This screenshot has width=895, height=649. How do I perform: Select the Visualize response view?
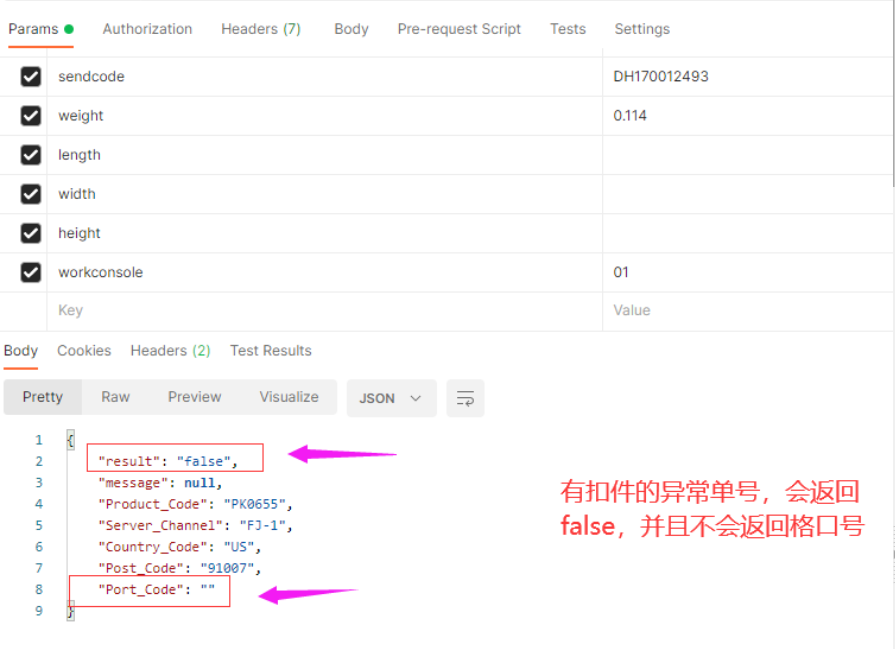[288, 397]
